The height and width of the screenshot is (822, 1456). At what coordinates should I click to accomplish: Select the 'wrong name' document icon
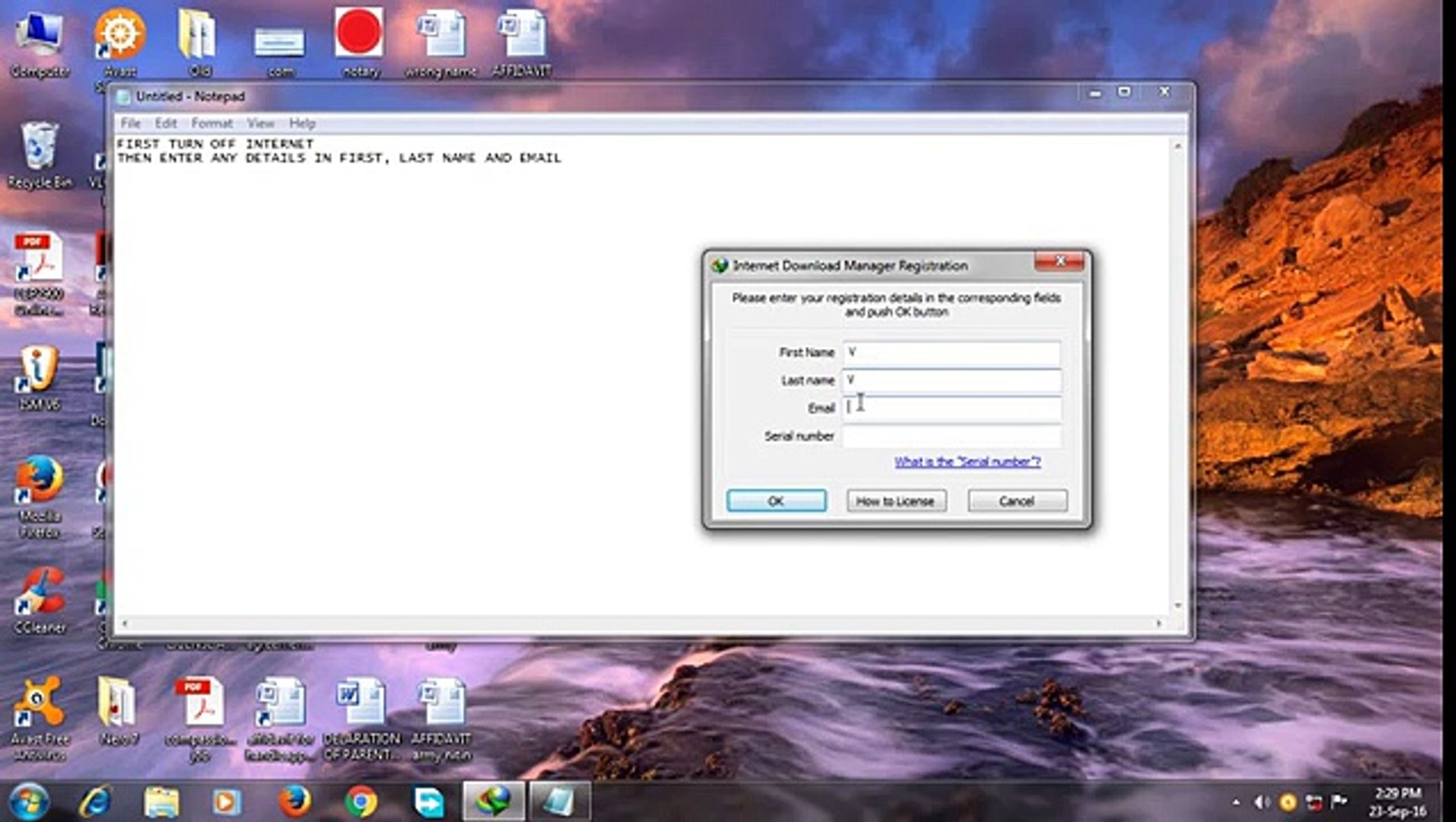point(440,43)
